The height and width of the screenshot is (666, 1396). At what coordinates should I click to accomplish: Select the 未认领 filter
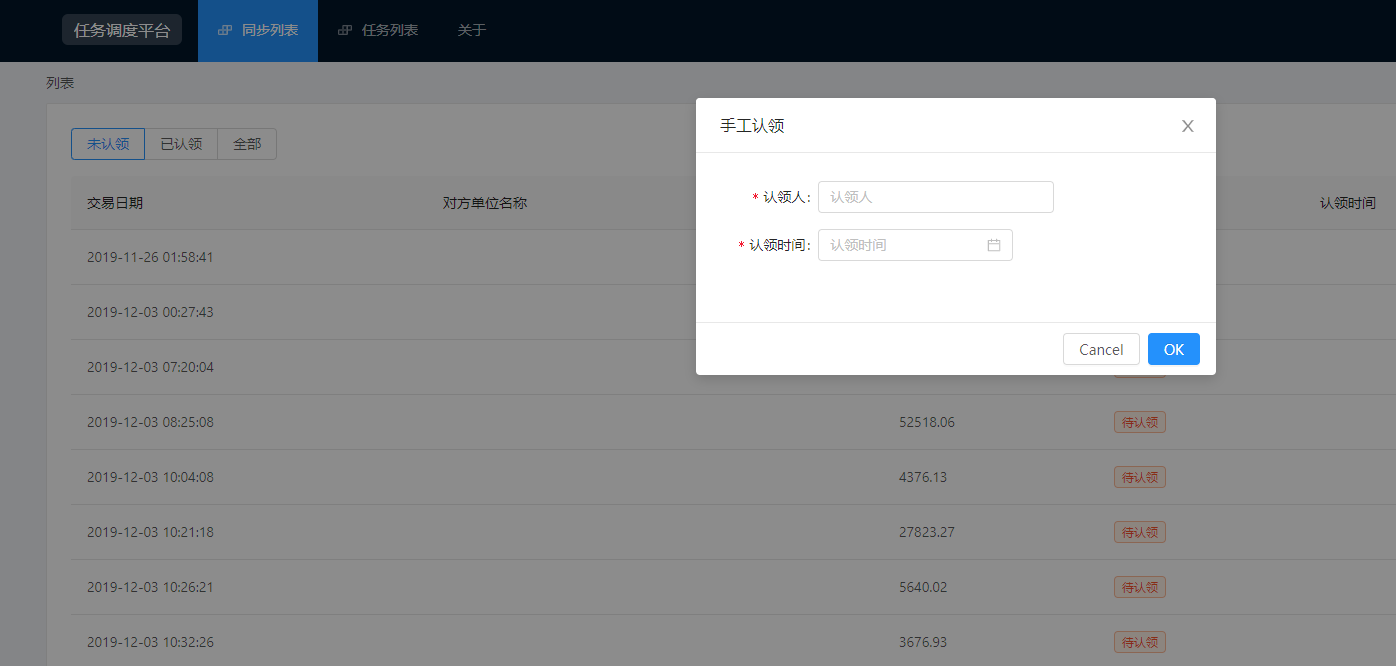point(108,144)
